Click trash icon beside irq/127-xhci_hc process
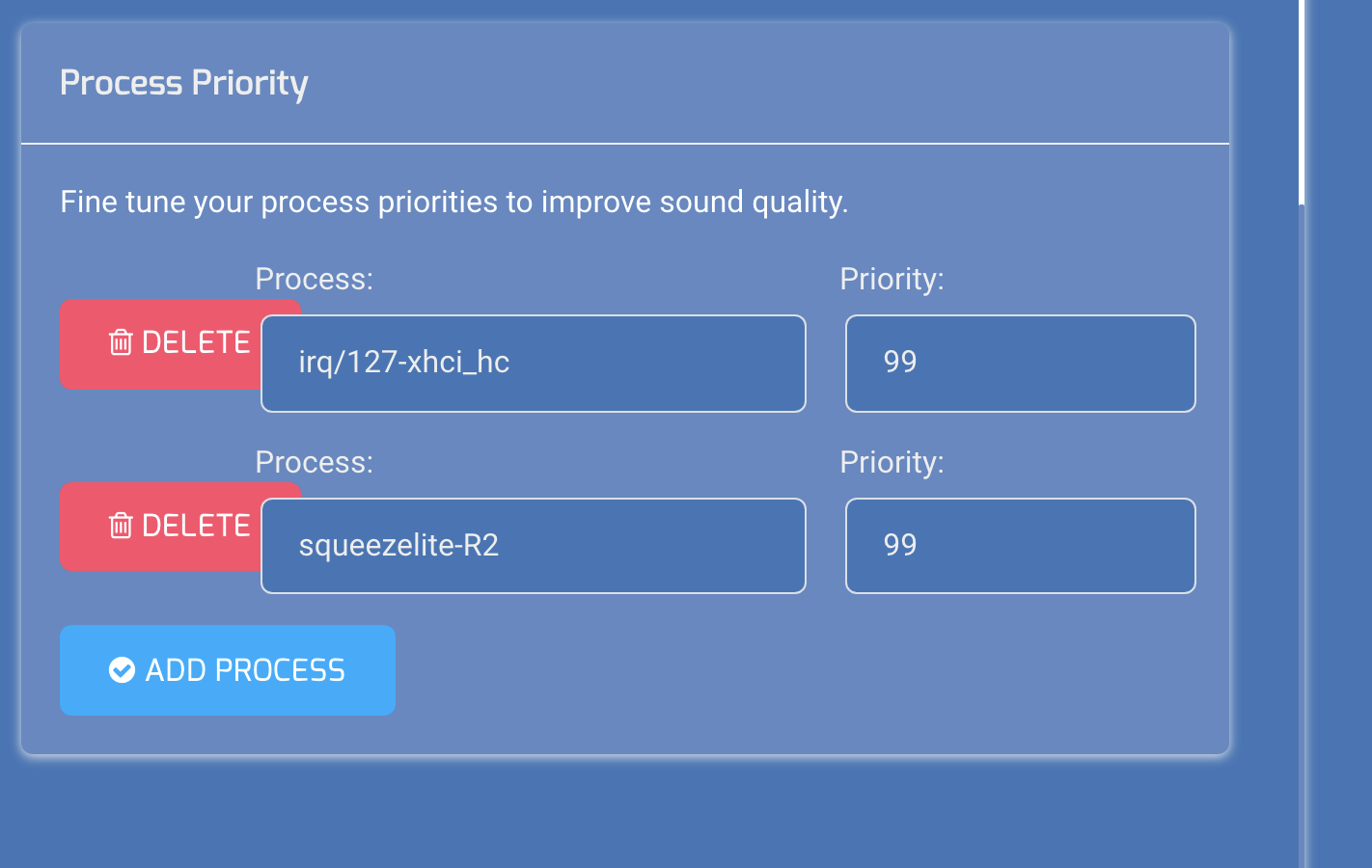The height and width of the screenshot is (868, 1372). coord(121,342)
